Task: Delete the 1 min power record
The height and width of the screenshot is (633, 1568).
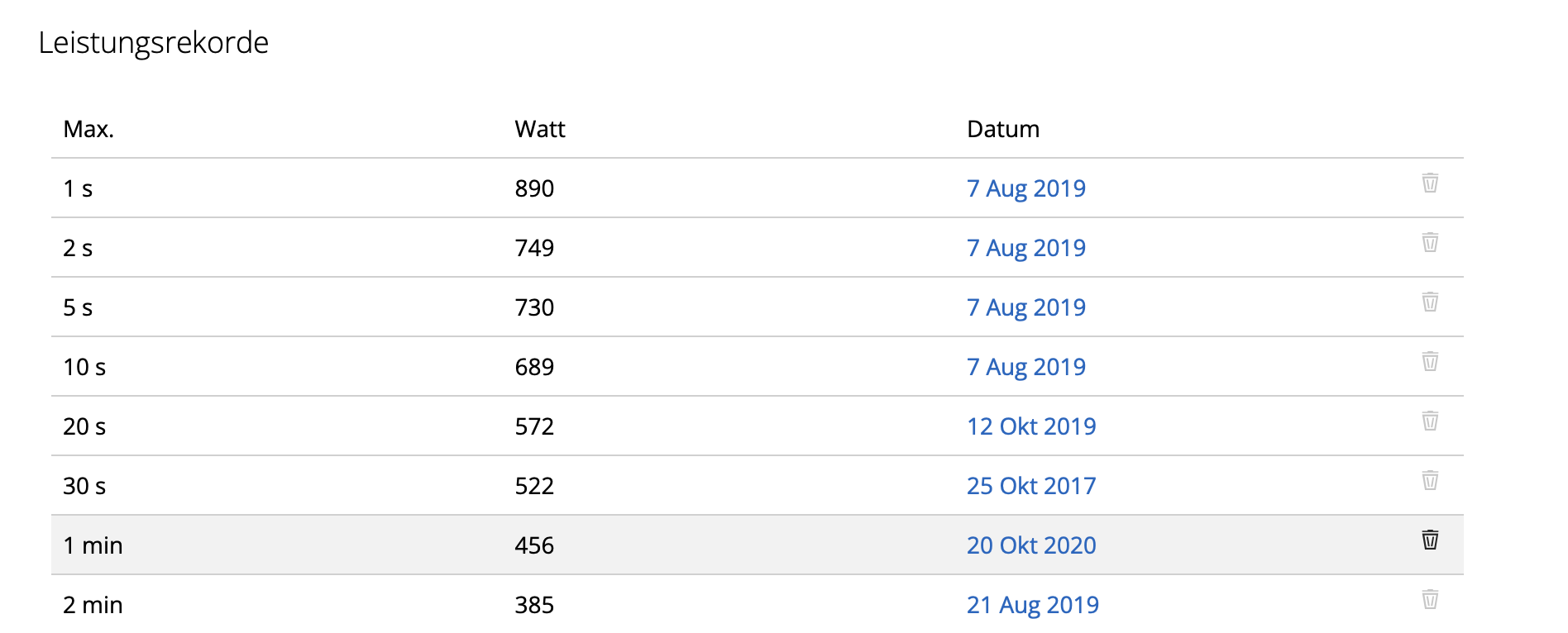Action: click(1430, 540)
